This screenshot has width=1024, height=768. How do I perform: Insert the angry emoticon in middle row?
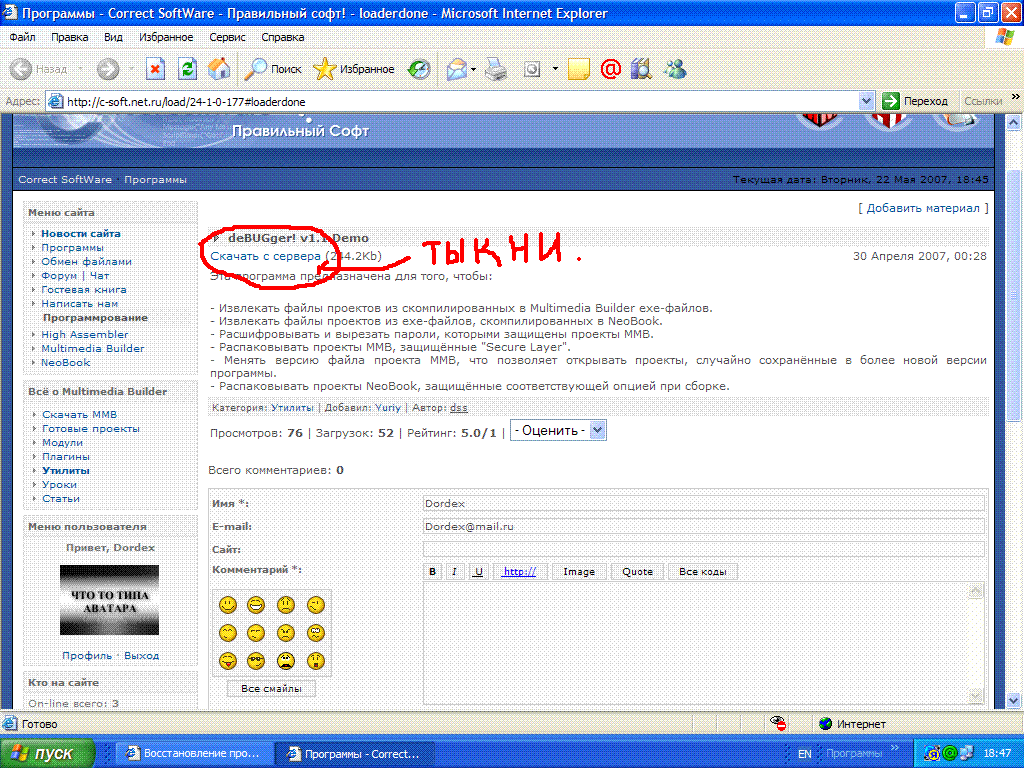[285, 633]
